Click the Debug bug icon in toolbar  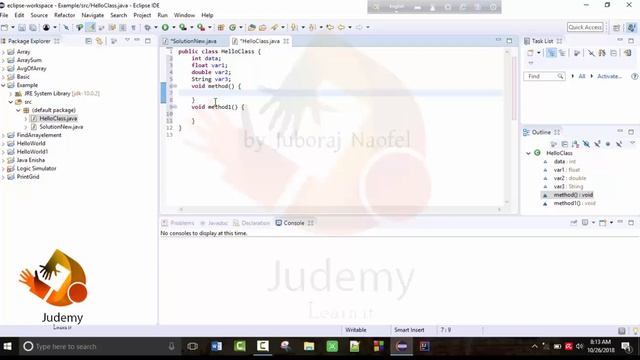click(147, 27)
